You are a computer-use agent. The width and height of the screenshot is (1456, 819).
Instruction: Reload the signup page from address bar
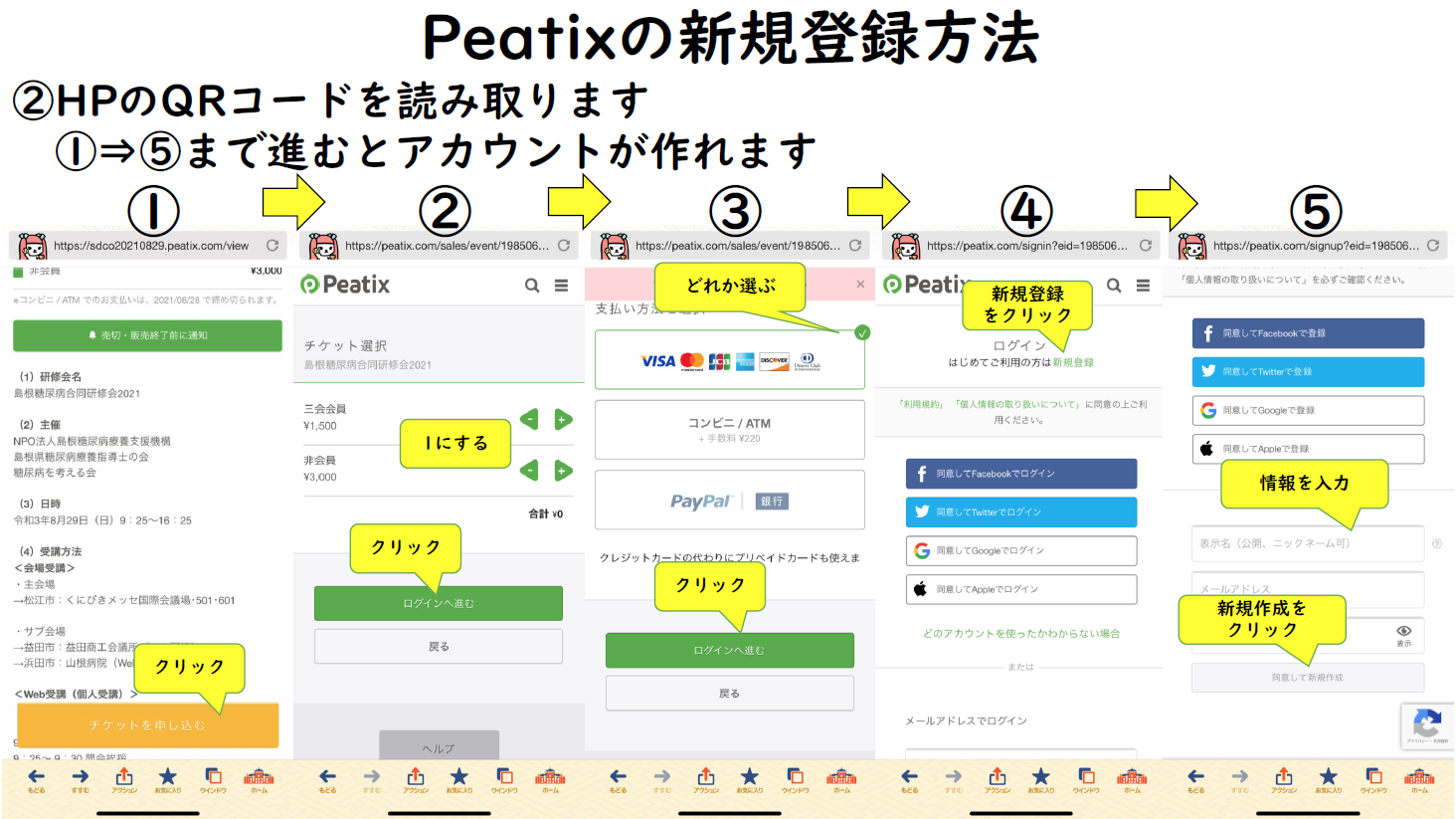tap(1433, 246)
